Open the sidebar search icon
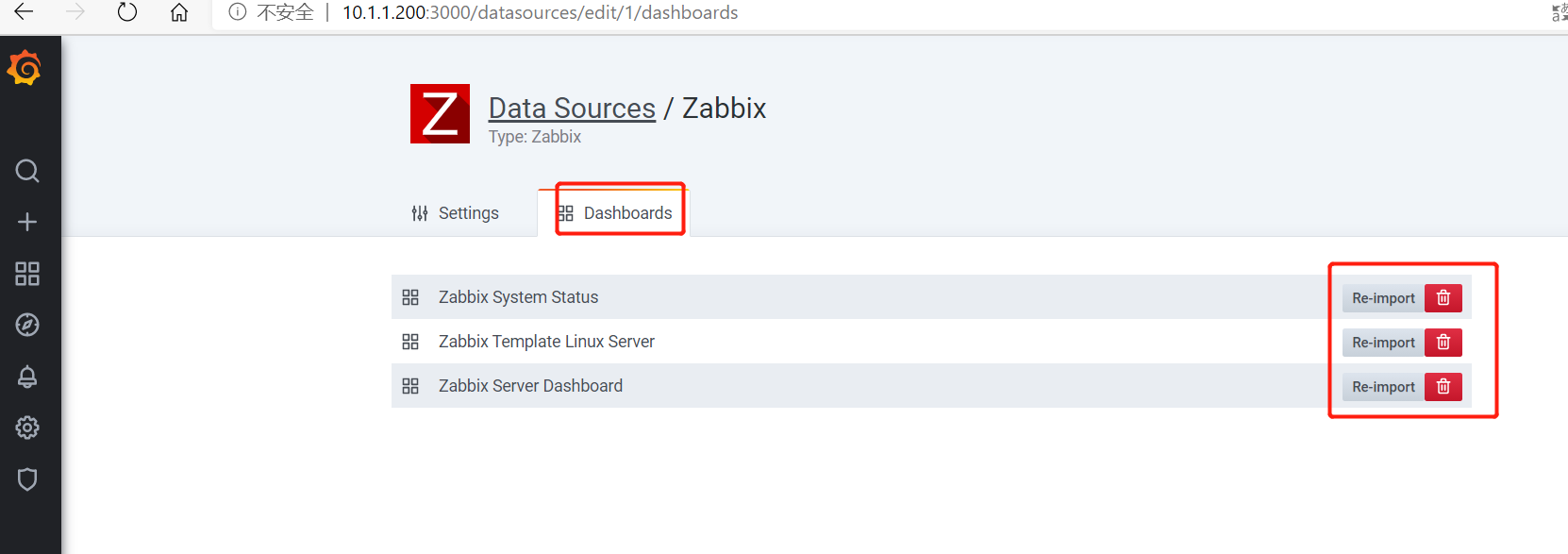1568x554 pixels. click(x=27, y=171)
